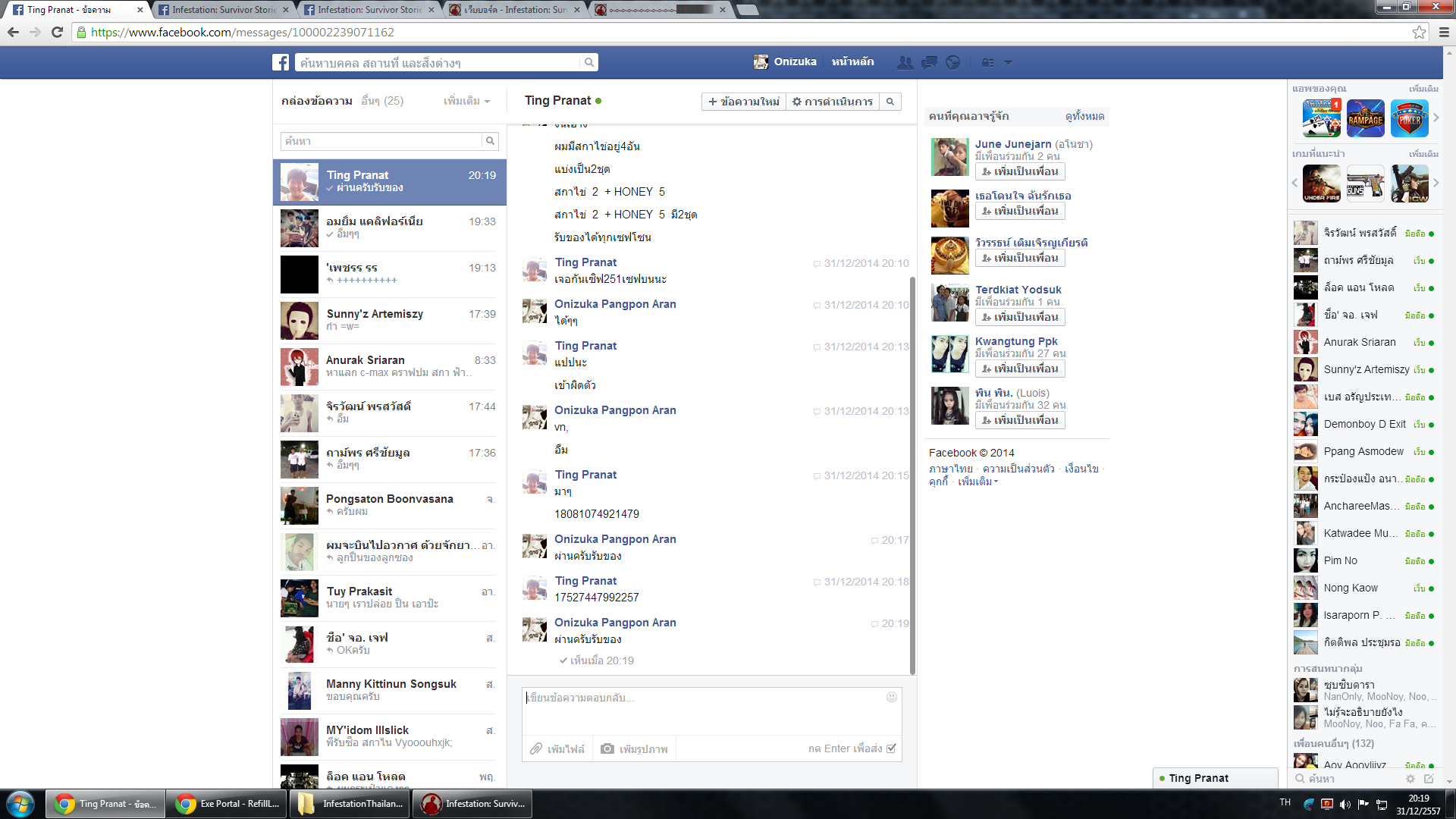This screenshot has width=1456, height=819.
Task: Add June Junejarn as friend
Action: pos(1019,171)
